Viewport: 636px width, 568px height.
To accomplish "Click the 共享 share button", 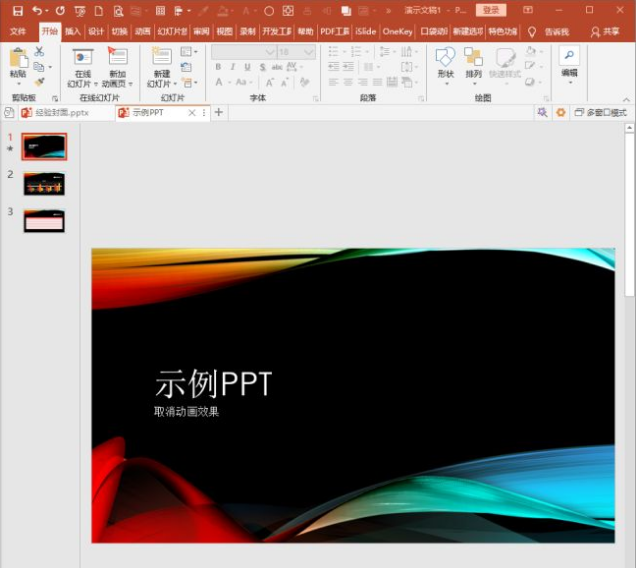I will [605, 31].
